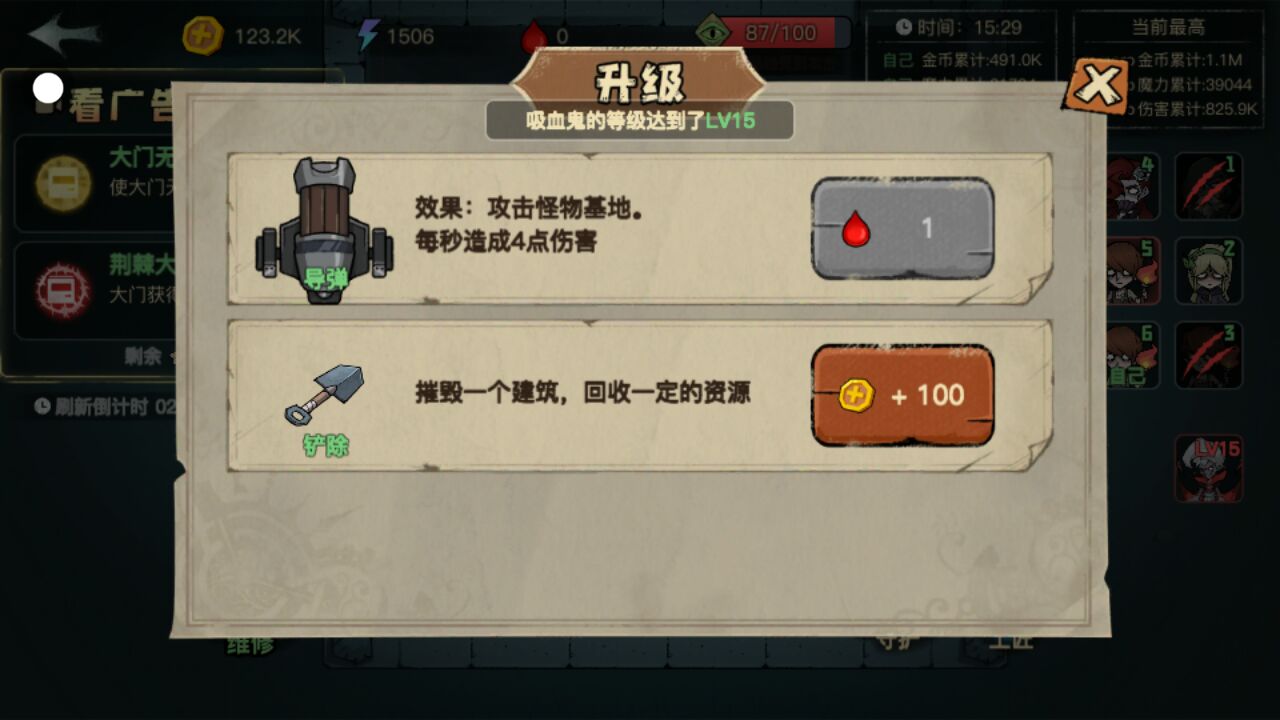This screenshot has width=1280, height=720.
Task: Click the gold coin icon showing 123.2K
Action: click(204, 36)
